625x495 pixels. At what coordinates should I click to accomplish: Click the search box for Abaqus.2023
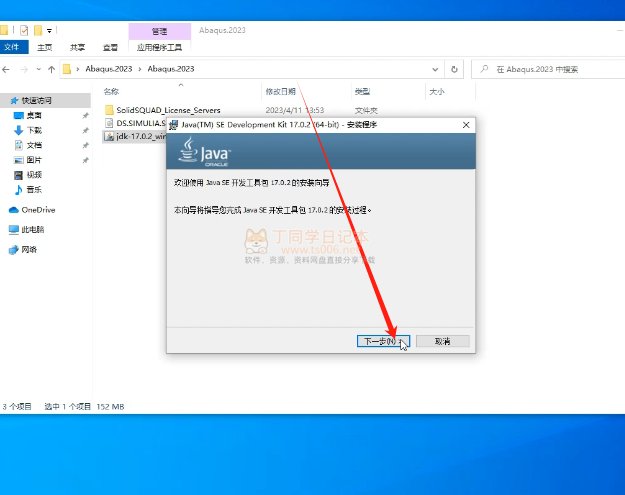[x=548, y=69]
